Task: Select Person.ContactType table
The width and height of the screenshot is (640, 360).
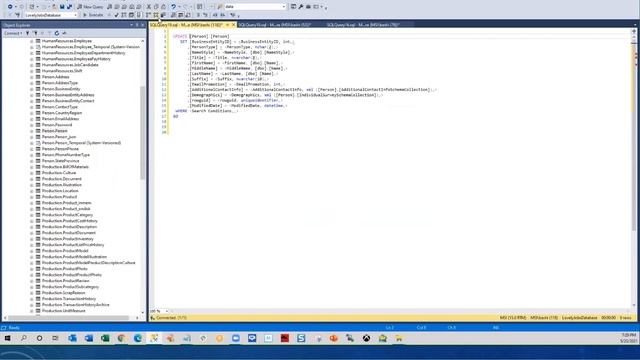Action: (60, 107)
